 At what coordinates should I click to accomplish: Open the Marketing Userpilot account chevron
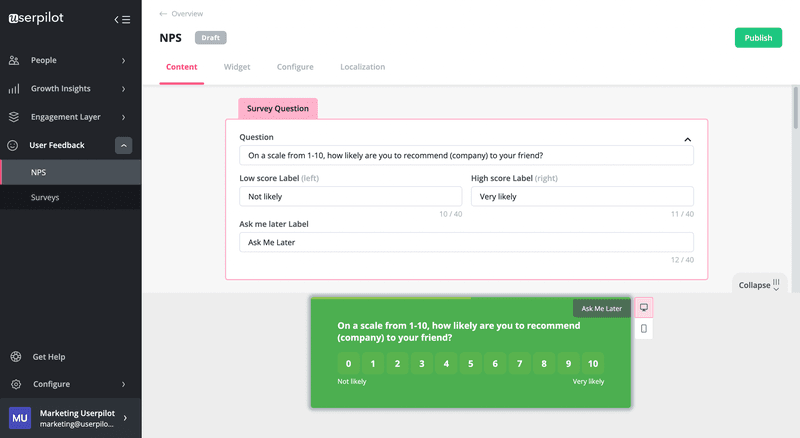tap(126, 418)
